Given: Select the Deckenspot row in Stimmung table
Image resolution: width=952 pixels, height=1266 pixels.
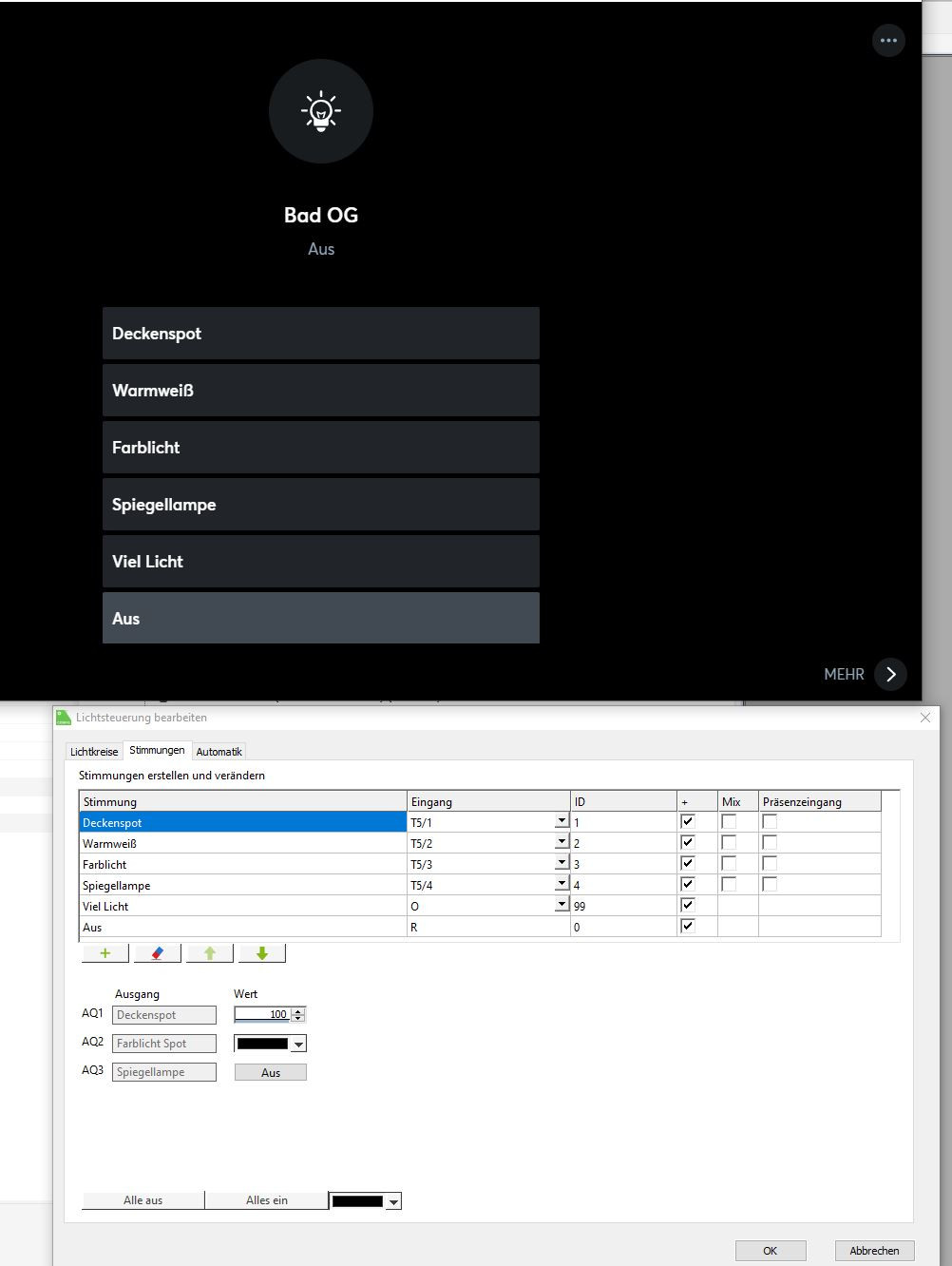Looking at the screenshot, I should [242, 822].
